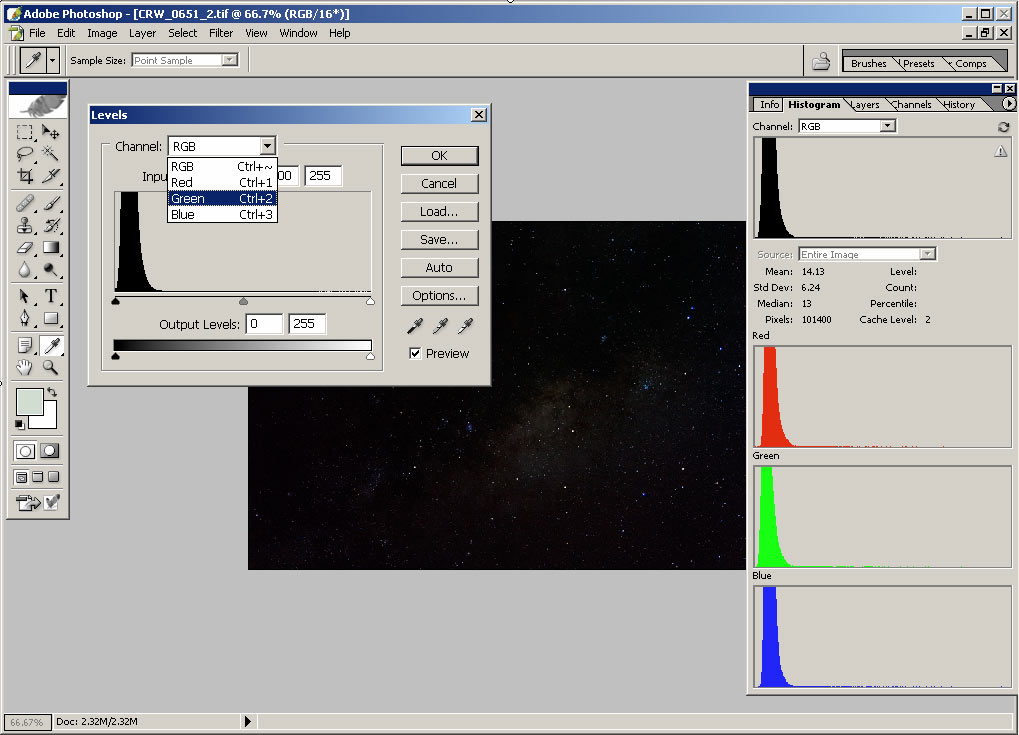Viewport: 1019px width, 735px height.
Task: Click the Auto button in Levels
Action: (x=439, y=268)
